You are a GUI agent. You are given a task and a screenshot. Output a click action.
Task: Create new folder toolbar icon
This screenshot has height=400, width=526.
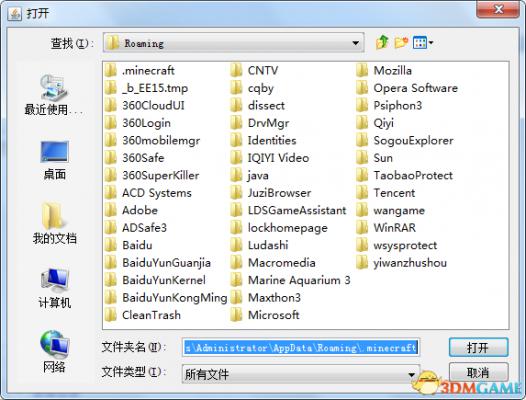click(401, 43)
